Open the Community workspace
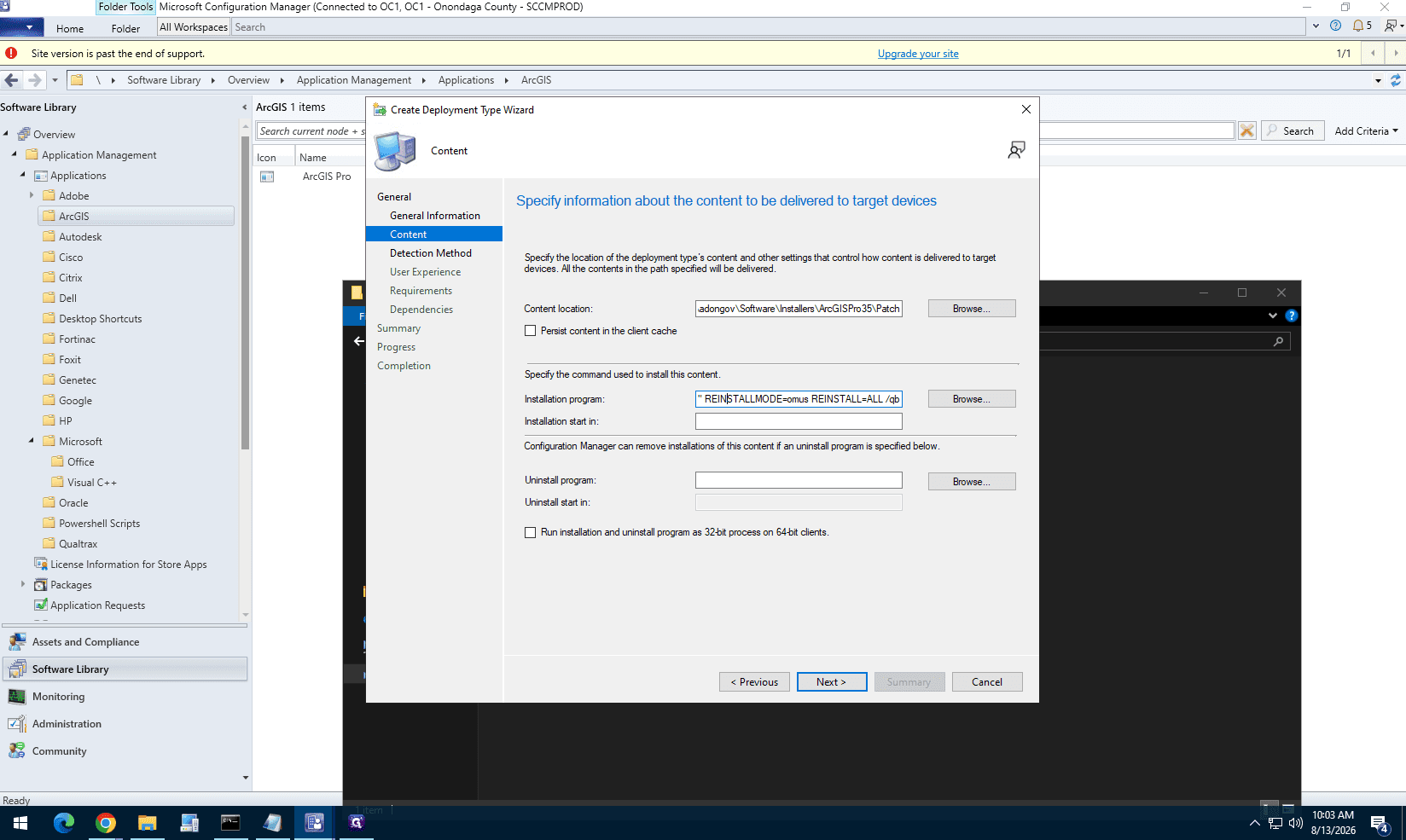 (x=125, y=751)
